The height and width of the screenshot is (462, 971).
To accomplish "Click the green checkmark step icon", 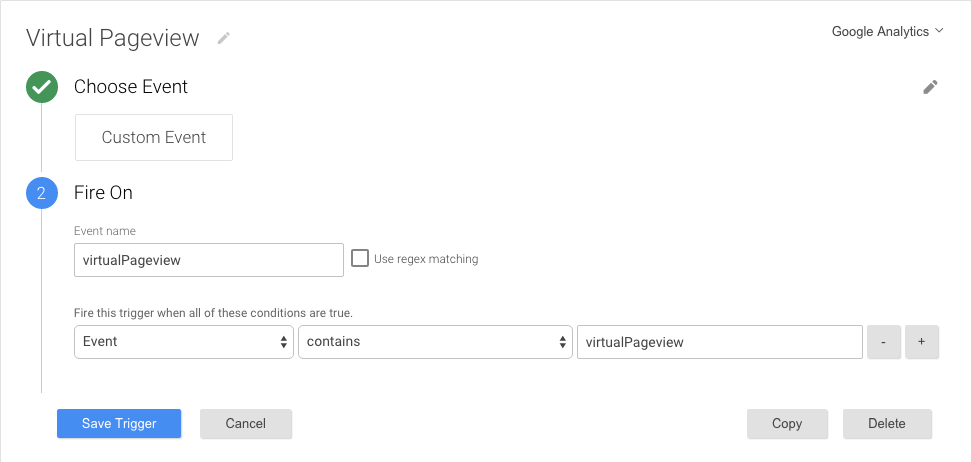I will tap(42, 87).
